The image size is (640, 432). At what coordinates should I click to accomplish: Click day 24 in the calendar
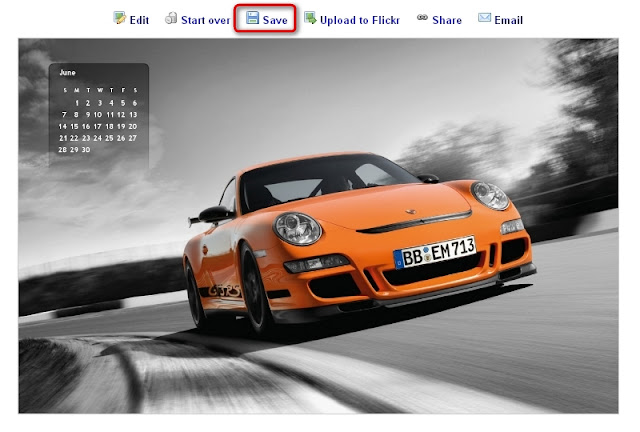pos(98,138)
